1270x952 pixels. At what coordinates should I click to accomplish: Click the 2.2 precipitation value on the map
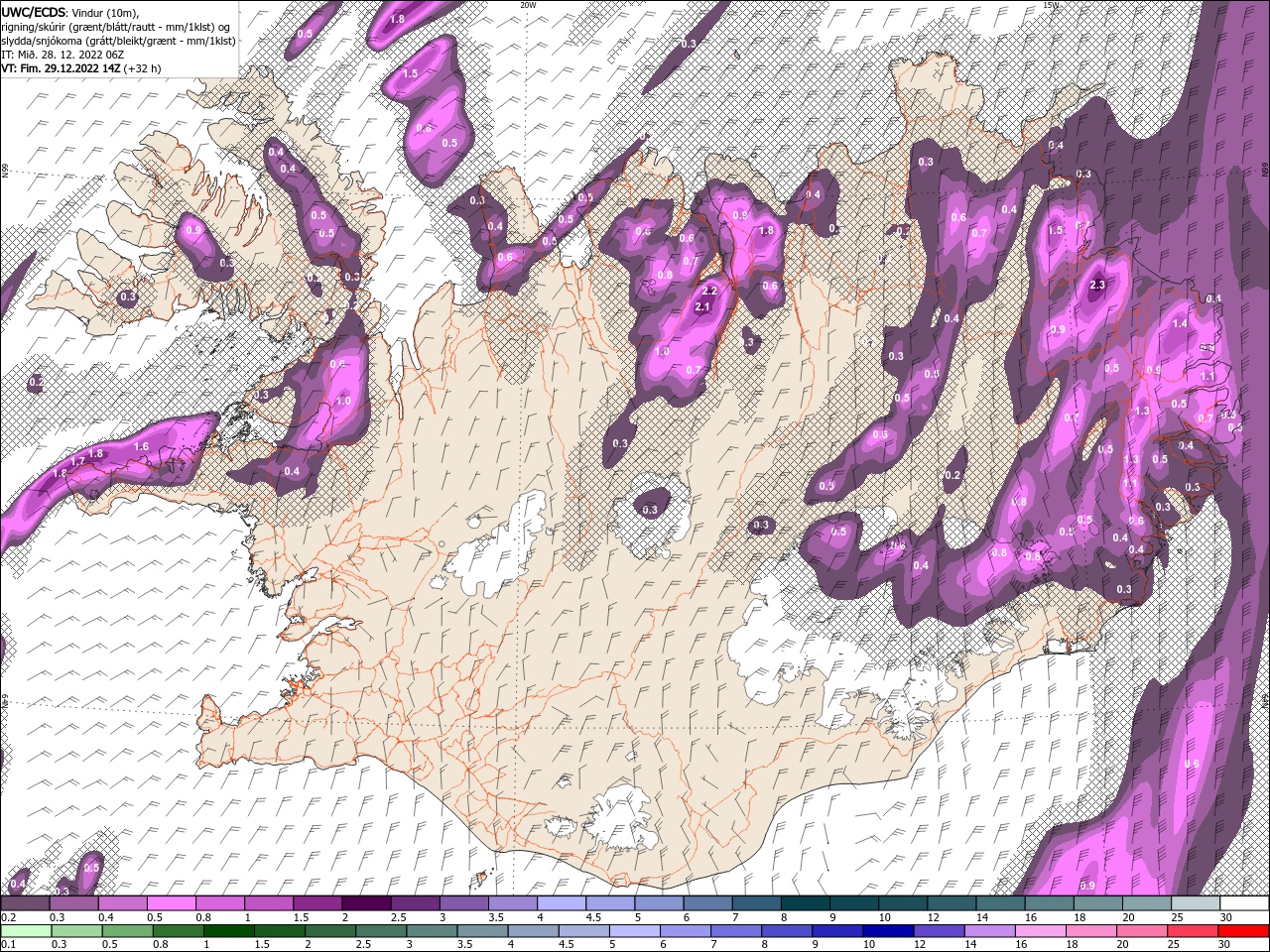tap(708, 291)
